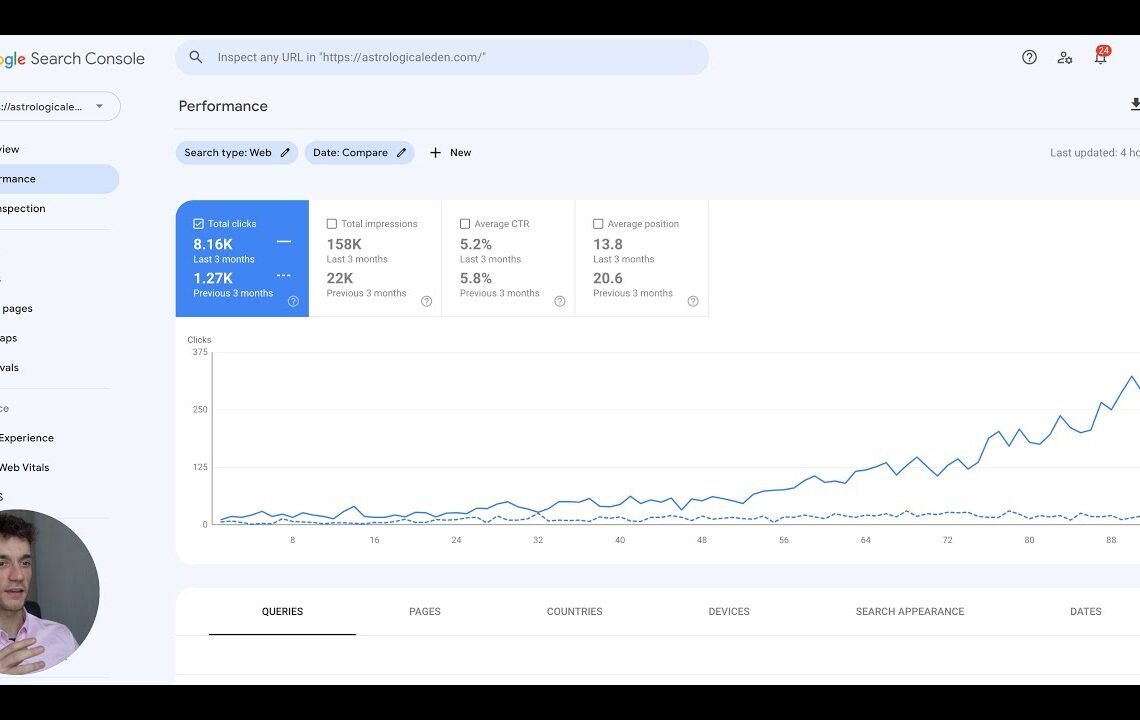This screenshot has height=720, width=1140.
Task: Click the magnifier icon in the URL inspect bar
Action: 196,57
